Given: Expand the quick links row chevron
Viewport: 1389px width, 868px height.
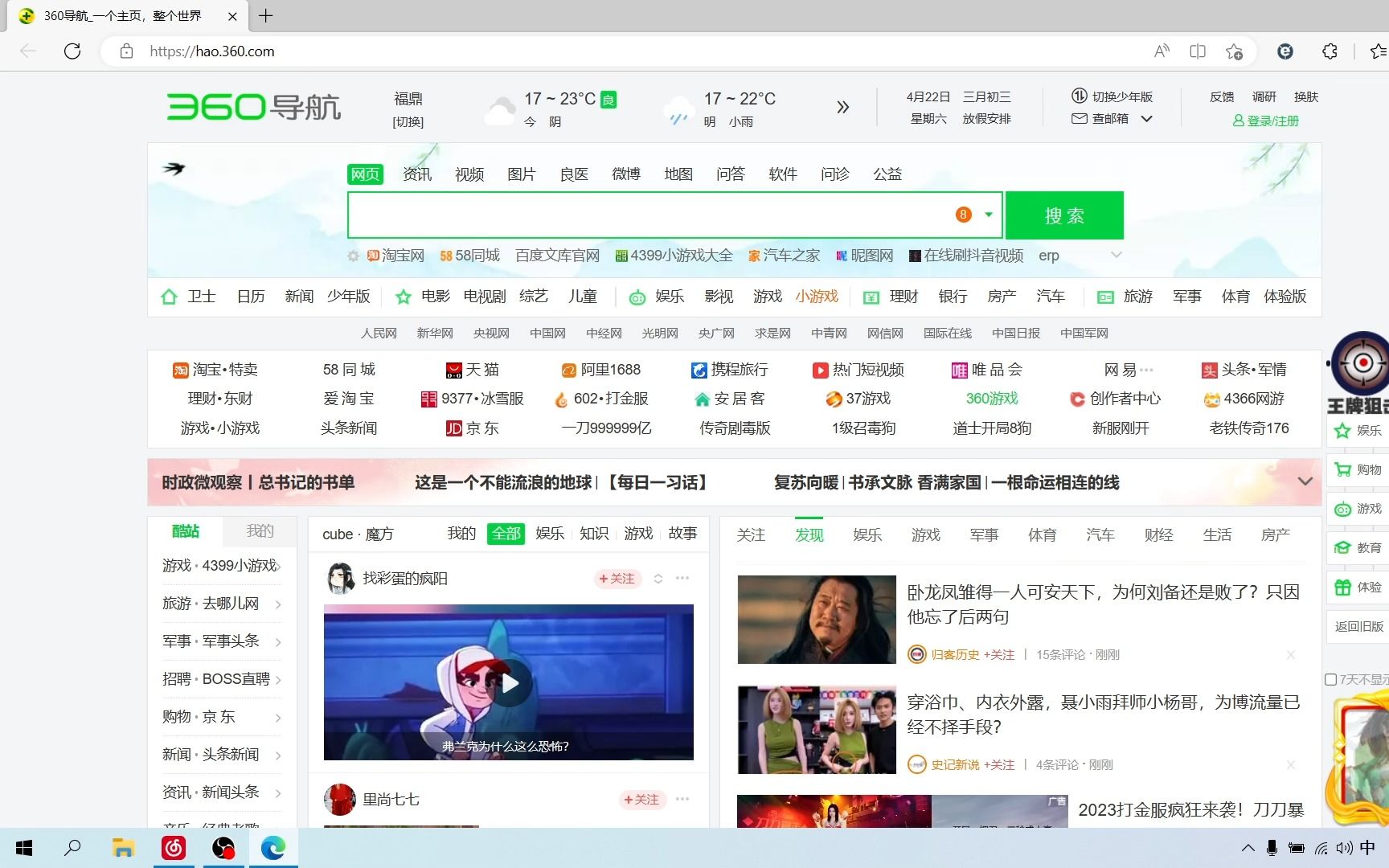Looking at the screenshot, I should (x=1116, y=255).
